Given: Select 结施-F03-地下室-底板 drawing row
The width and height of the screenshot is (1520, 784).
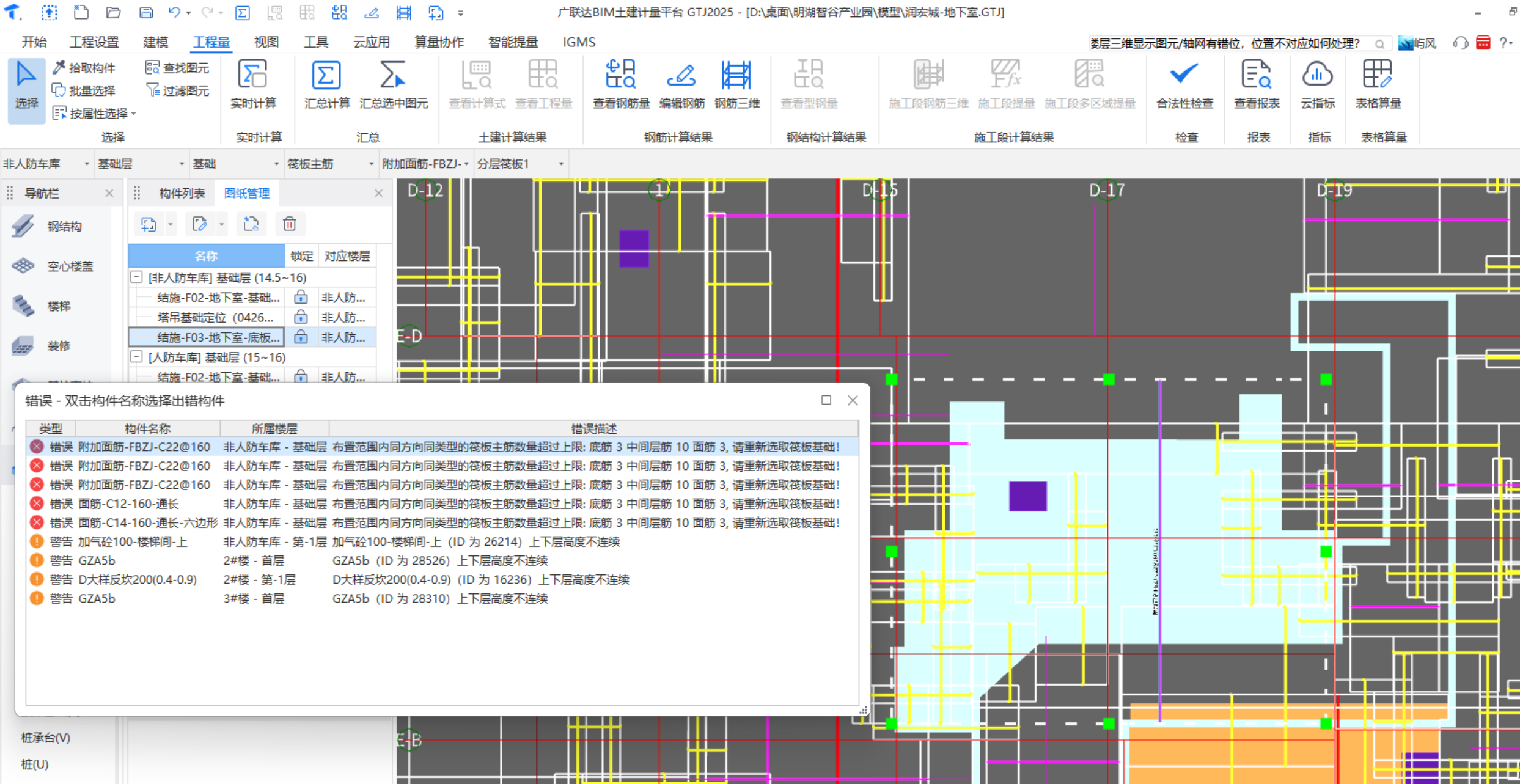Looking at the screenshot, I should [252, 337].
